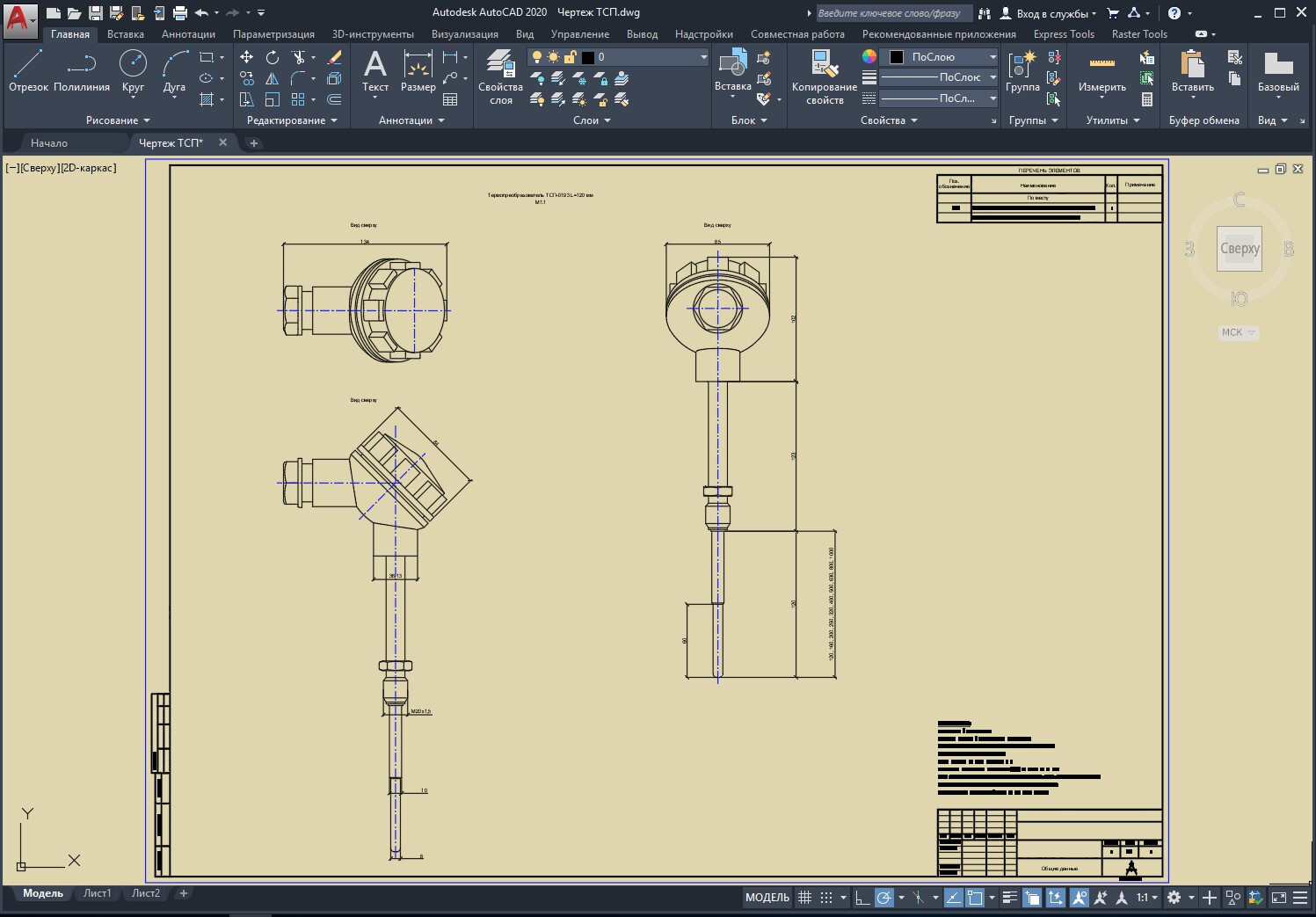
Task: Click the МОДЕЛЬ status bar button
Action: 767,898
